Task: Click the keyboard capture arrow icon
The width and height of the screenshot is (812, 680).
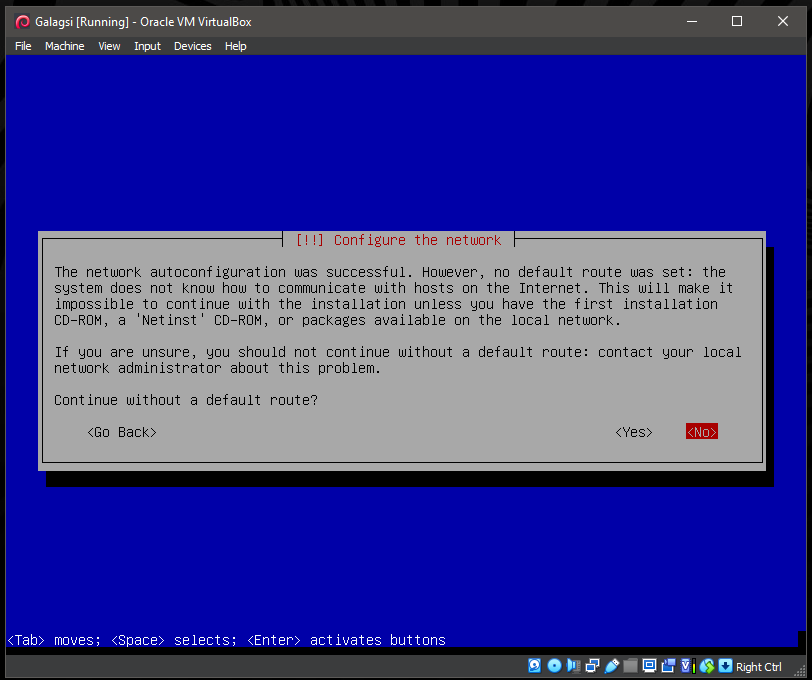Action: click(x=726, y=665)
